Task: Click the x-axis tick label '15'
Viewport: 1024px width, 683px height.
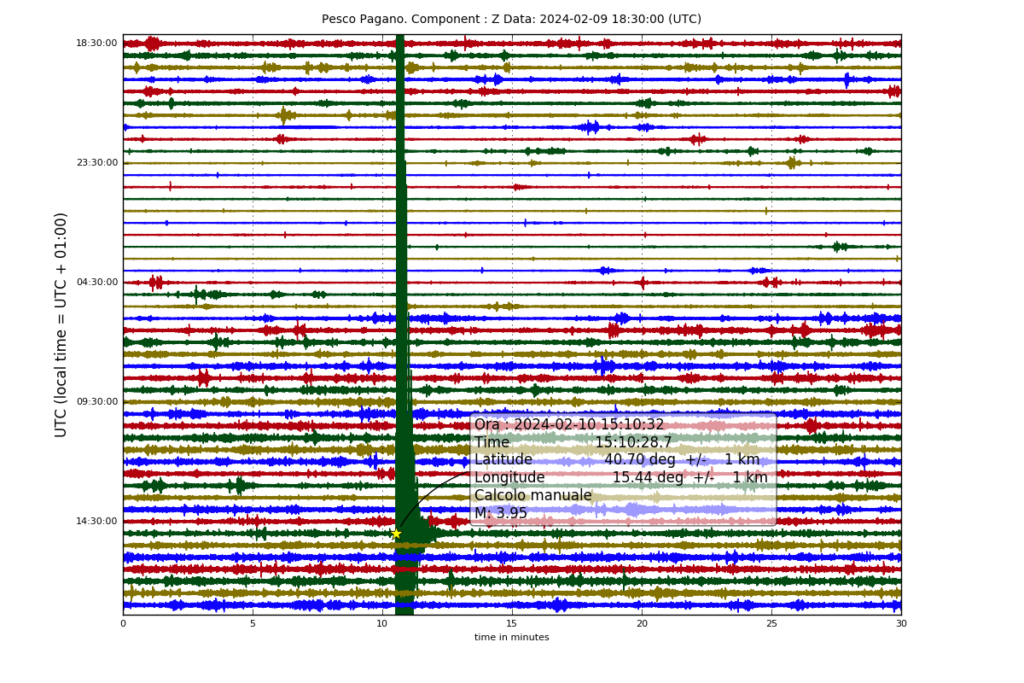Action: point(512,624)
